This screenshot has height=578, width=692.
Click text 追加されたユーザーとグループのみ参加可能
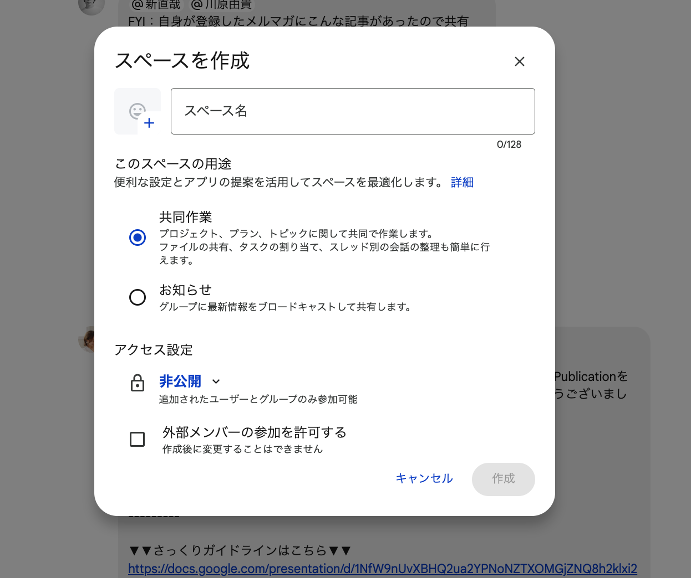(258, 399)
